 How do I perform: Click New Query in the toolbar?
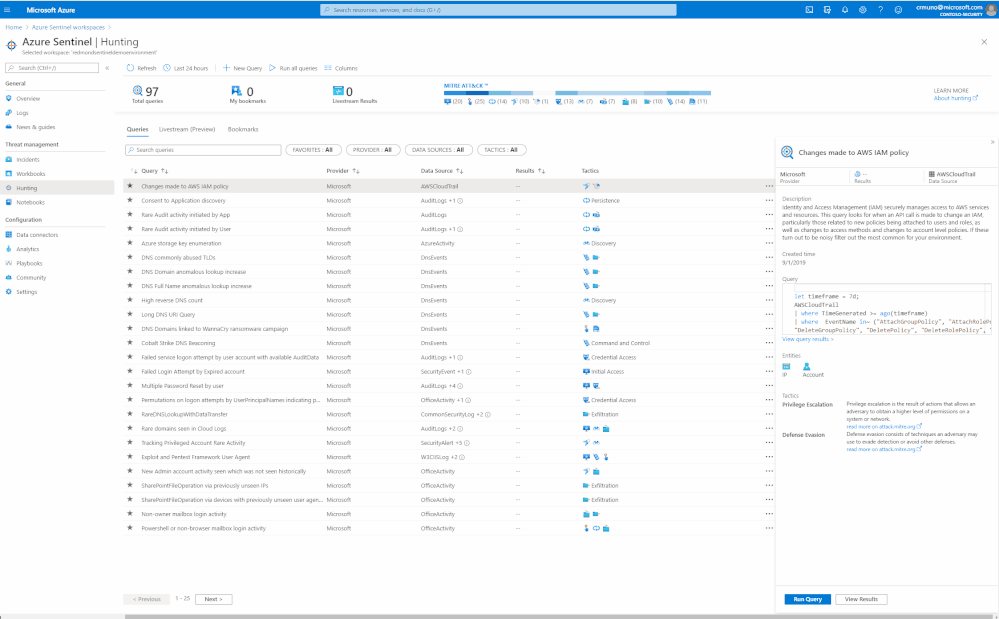point(242,68)
